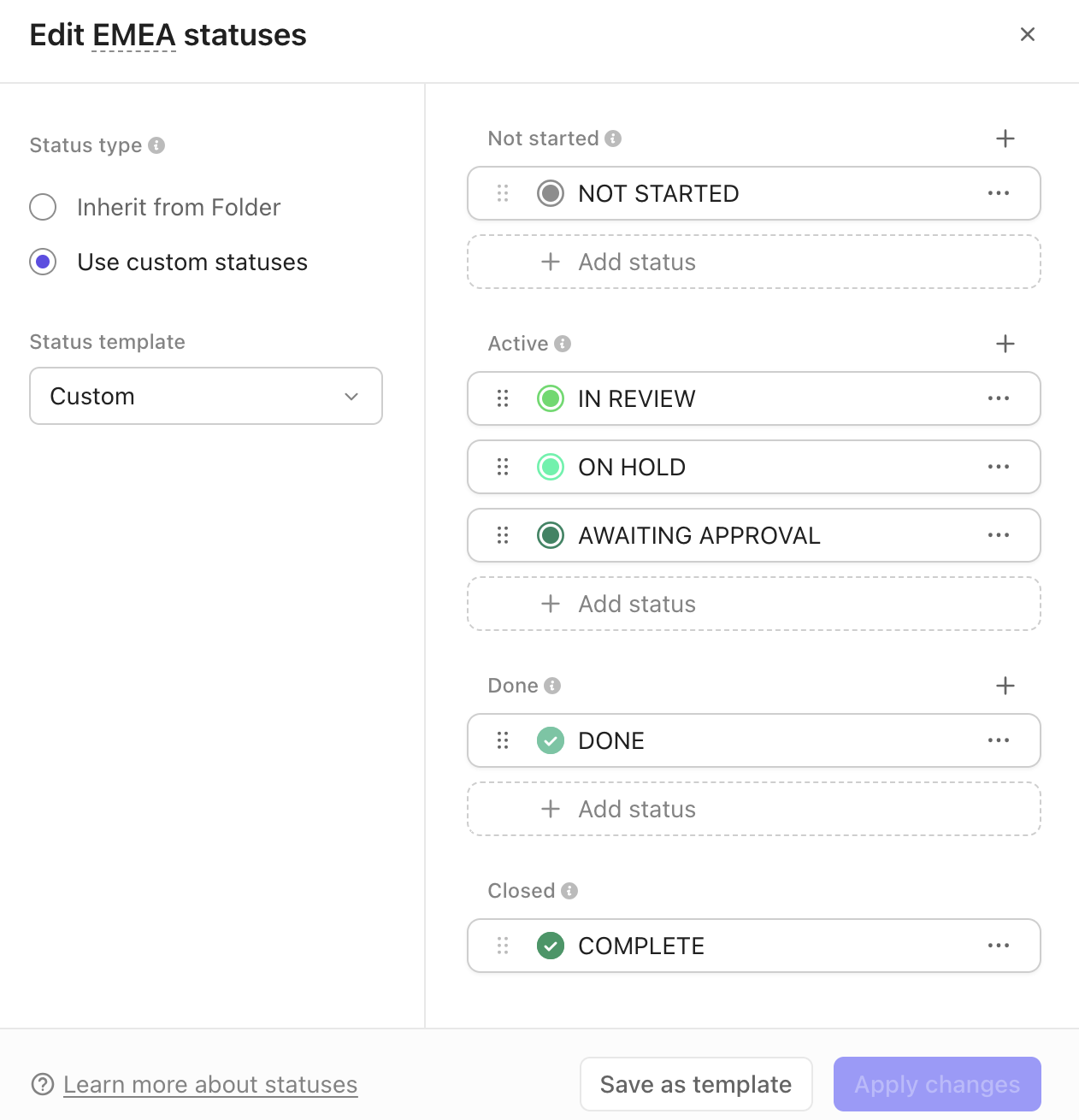Click the drag handle on ON HOLD status
Screen dimensions: 1079x1120
pyautogui.click(x=503, y=467)
